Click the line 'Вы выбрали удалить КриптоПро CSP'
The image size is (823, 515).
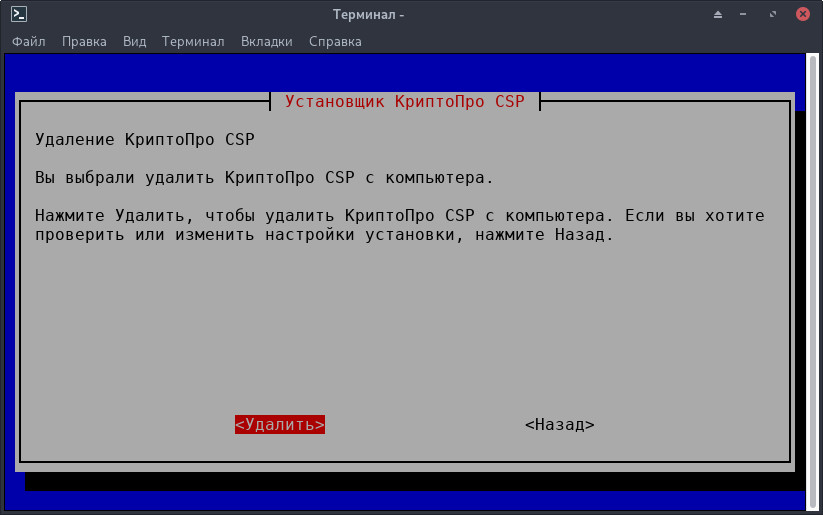(x=265, y=178)
